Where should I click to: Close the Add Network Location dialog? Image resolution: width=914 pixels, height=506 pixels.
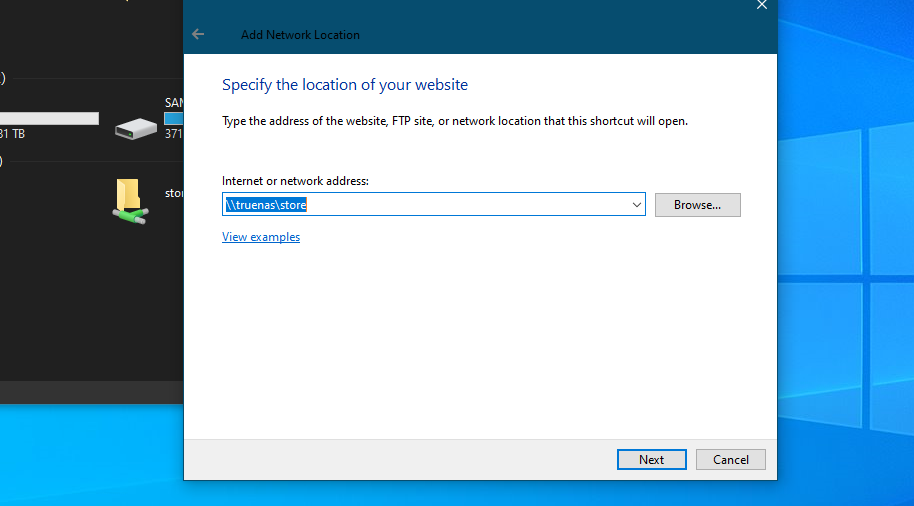(761, 5)
